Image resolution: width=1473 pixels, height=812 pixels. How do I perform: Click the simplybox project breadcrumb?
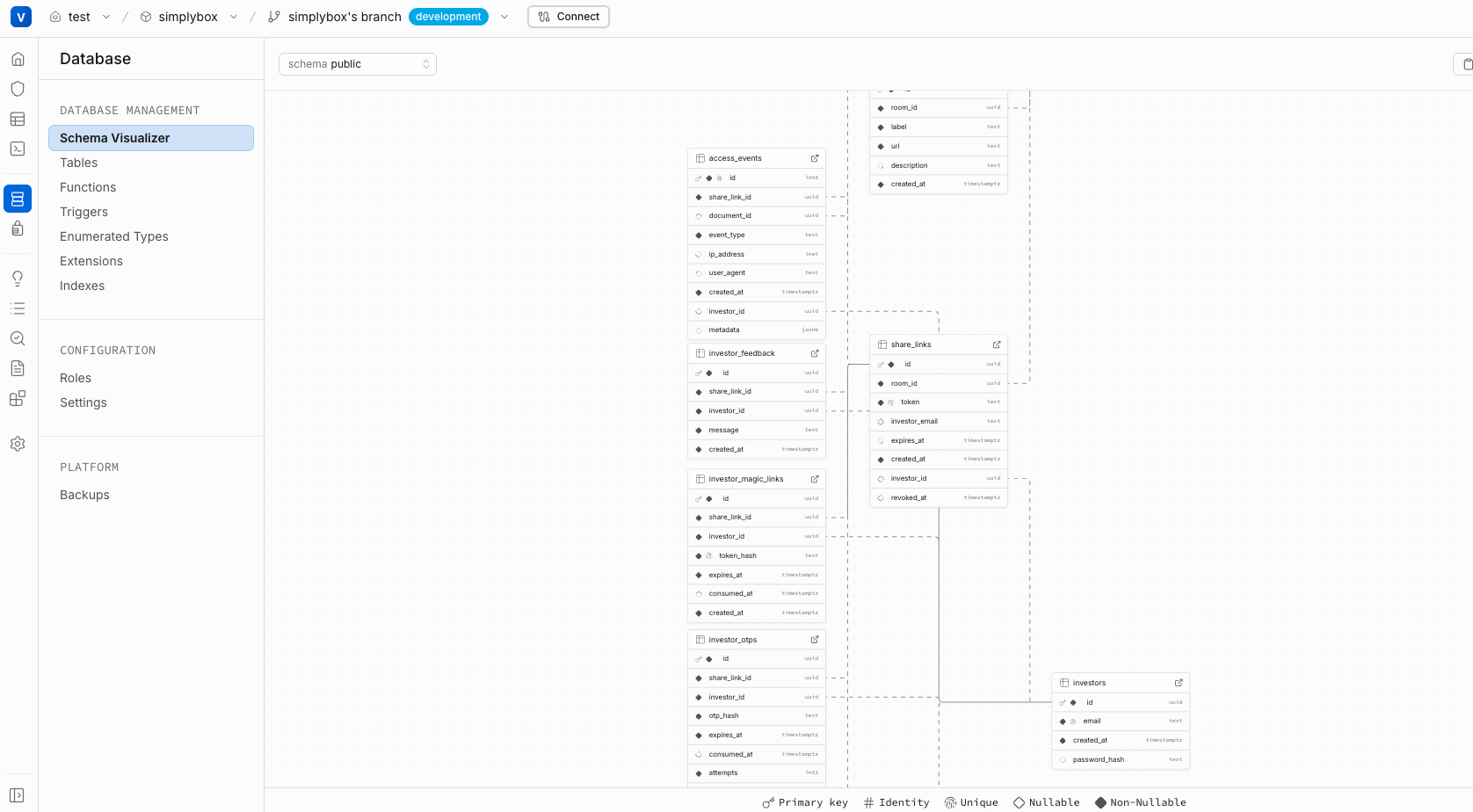(x=179, y=17)
